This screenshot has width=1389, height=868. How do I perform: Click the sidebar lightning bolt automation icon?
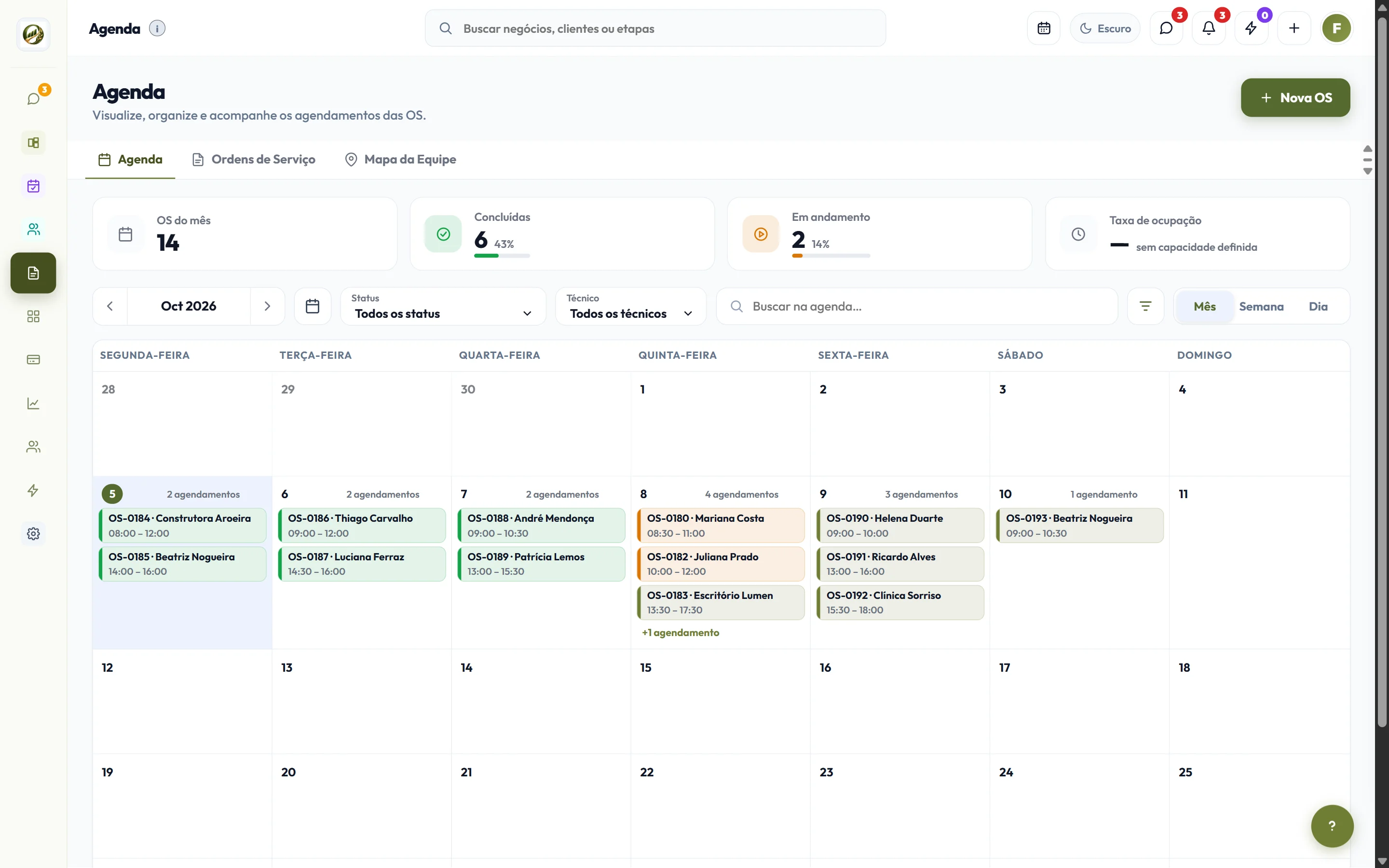pos(33,490)
